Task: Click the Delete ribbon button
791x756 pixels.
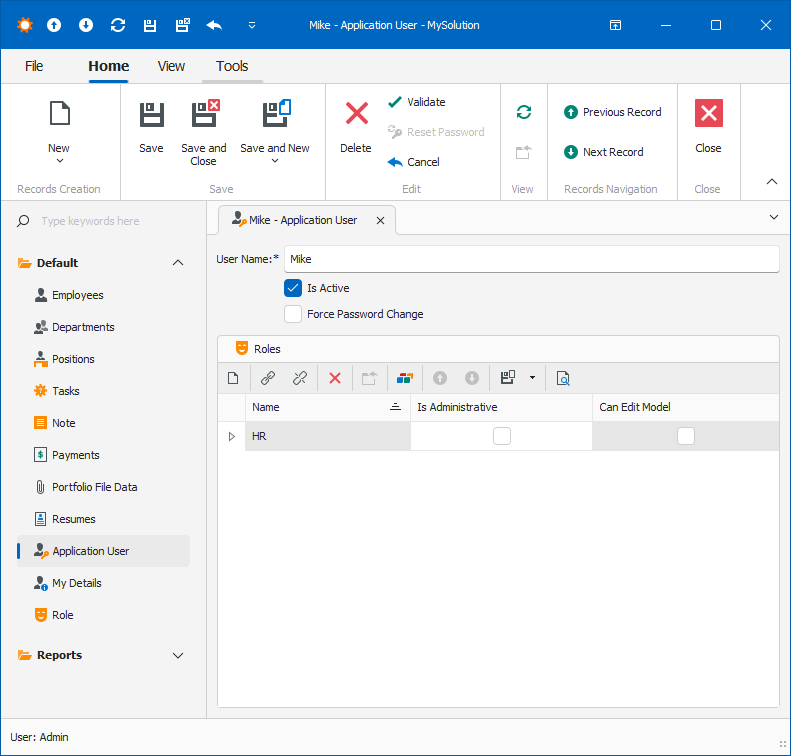Action: coord(356,127)
